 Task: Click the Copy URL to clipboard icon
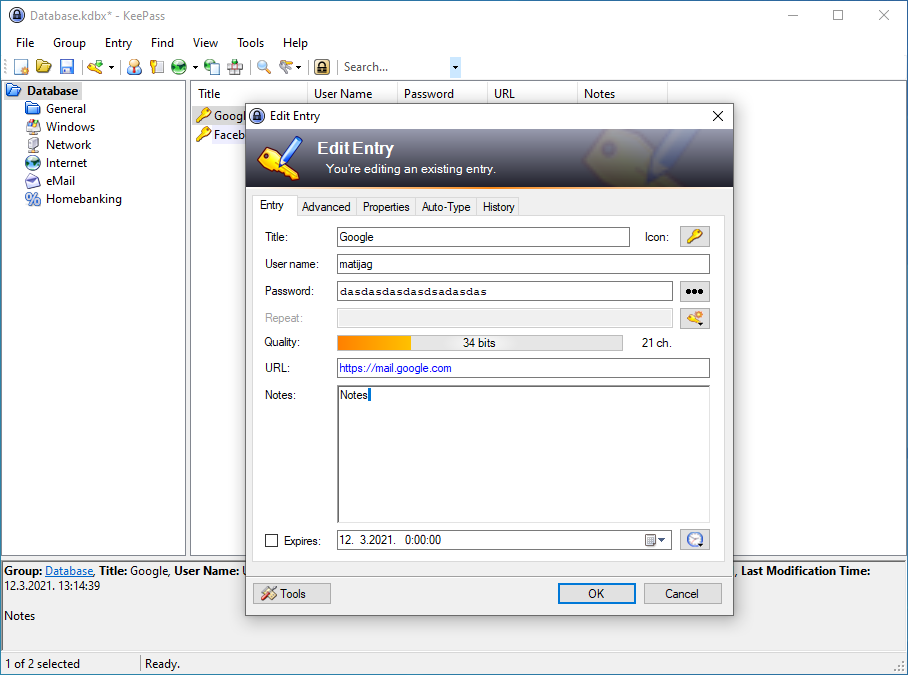click(212, 67)
